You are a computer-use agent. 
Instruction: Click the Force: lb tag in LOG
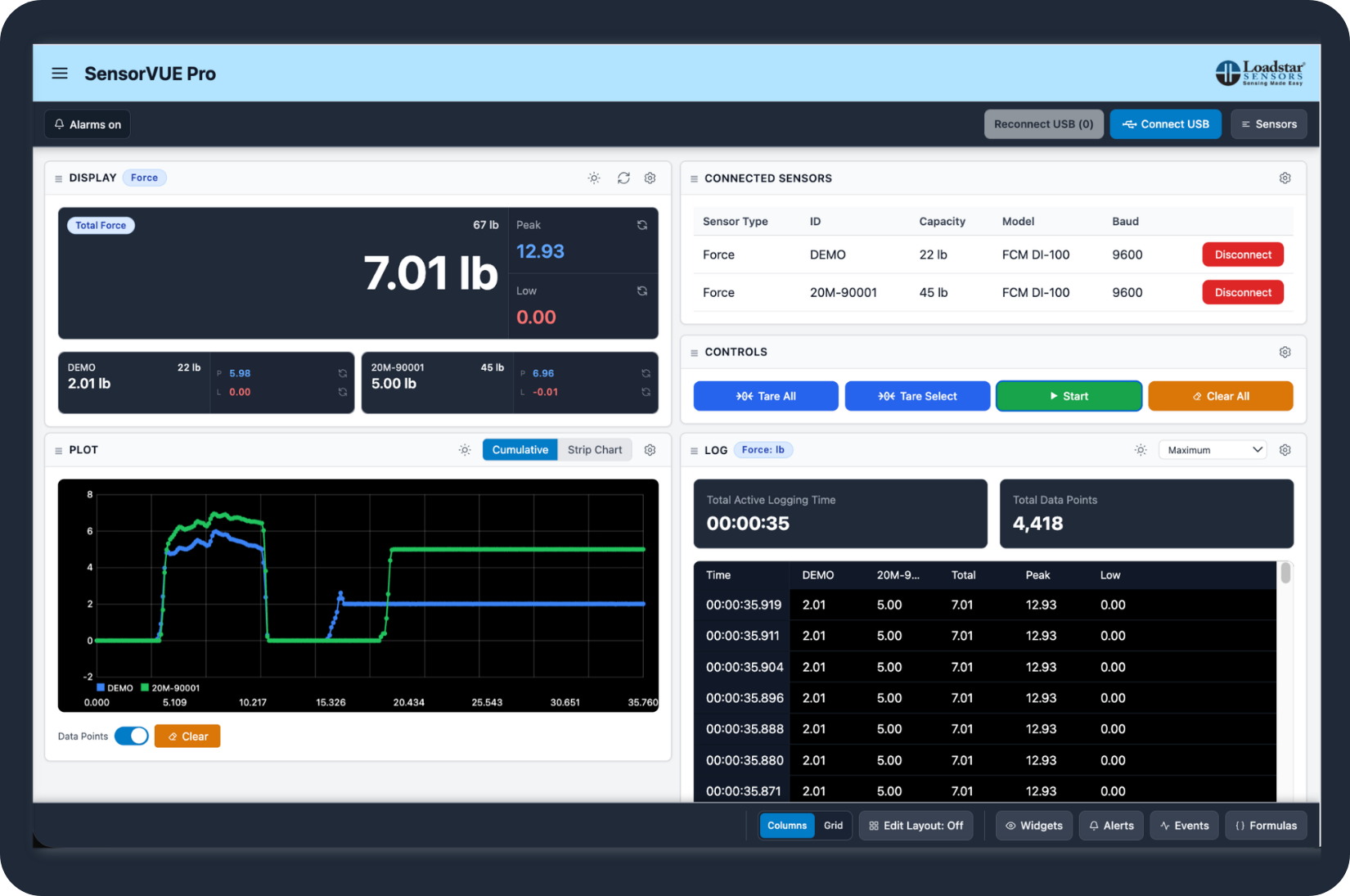coord(763,450)
